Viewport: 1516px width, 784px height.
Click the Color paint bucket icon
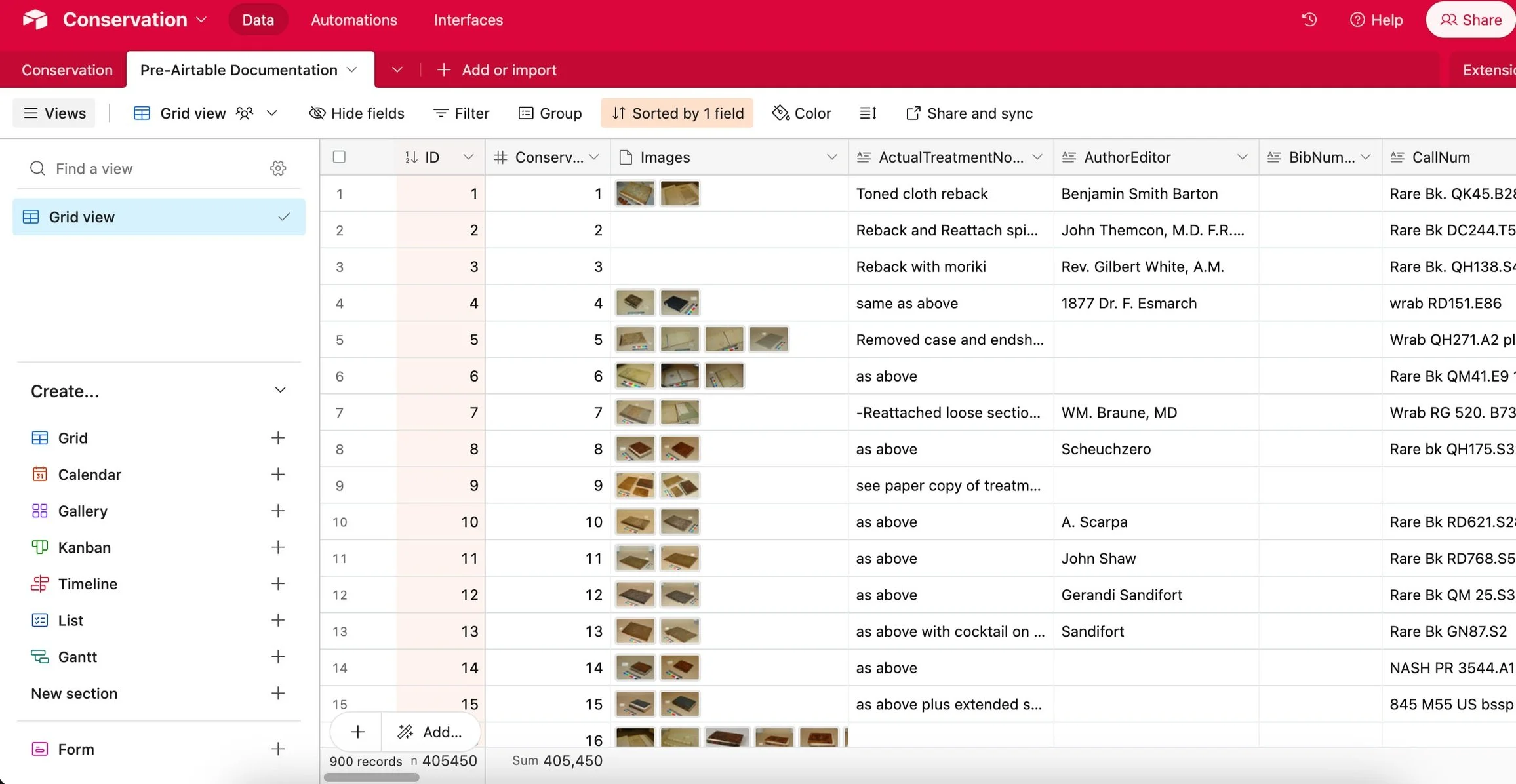(780, 113)
